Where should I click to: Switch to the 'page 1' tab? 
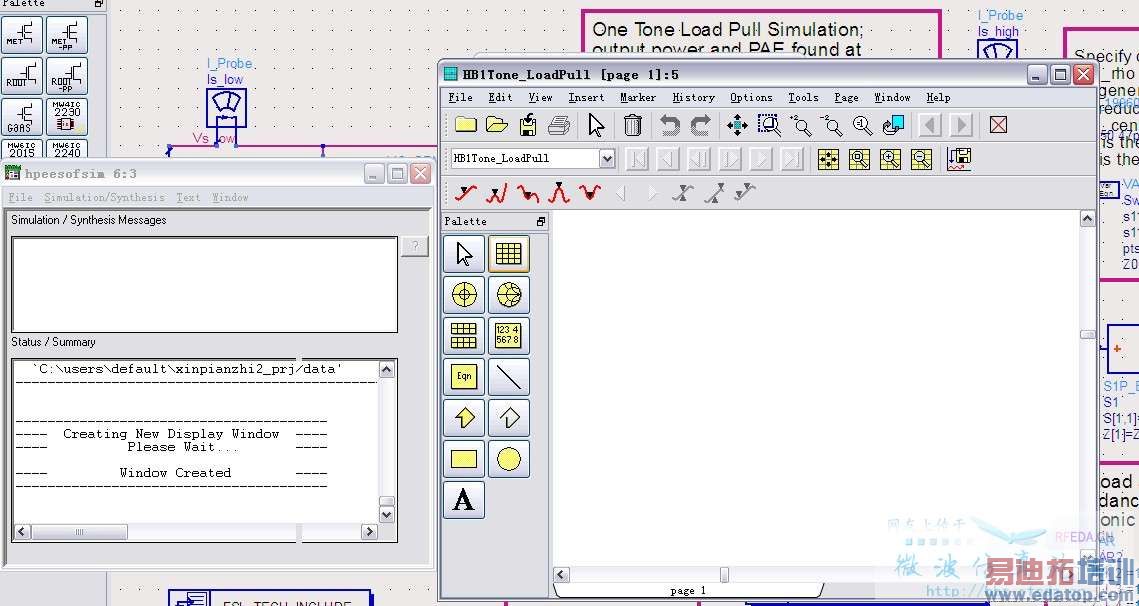[x=687, y=590]
